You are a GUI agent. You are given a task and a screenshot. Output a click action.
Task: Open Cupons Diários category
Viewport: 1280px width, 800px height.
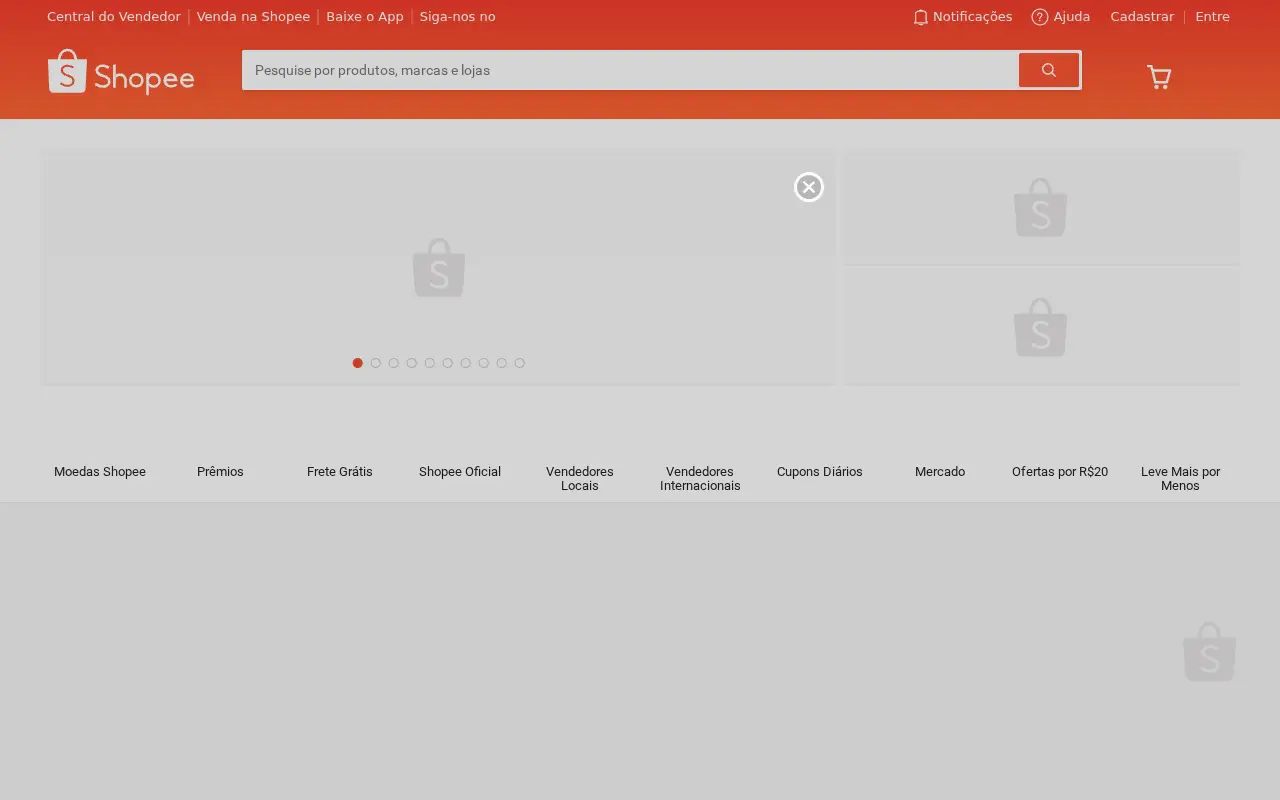(x=820, y=471)
